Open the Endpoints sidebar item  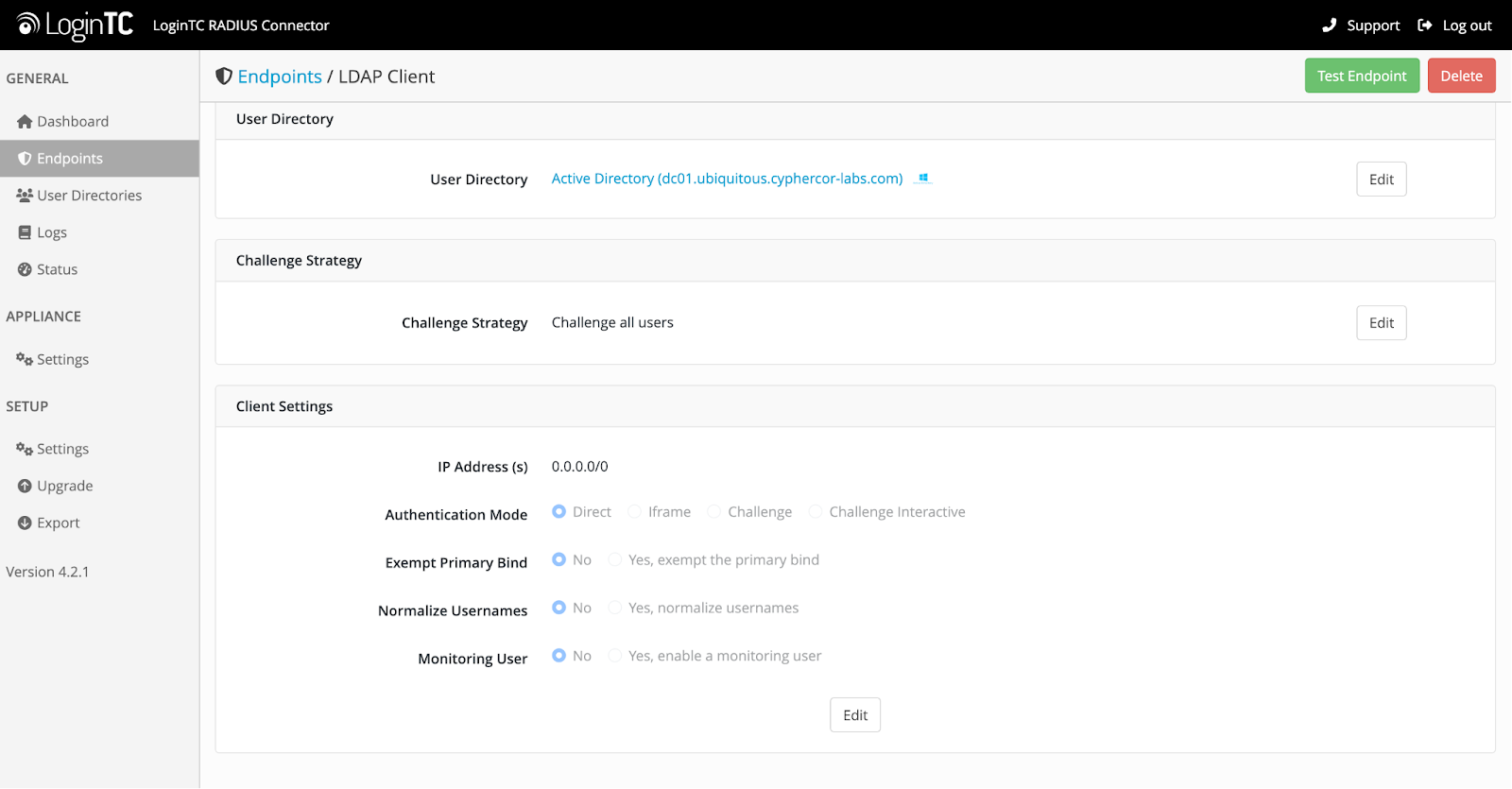point(99,158)
